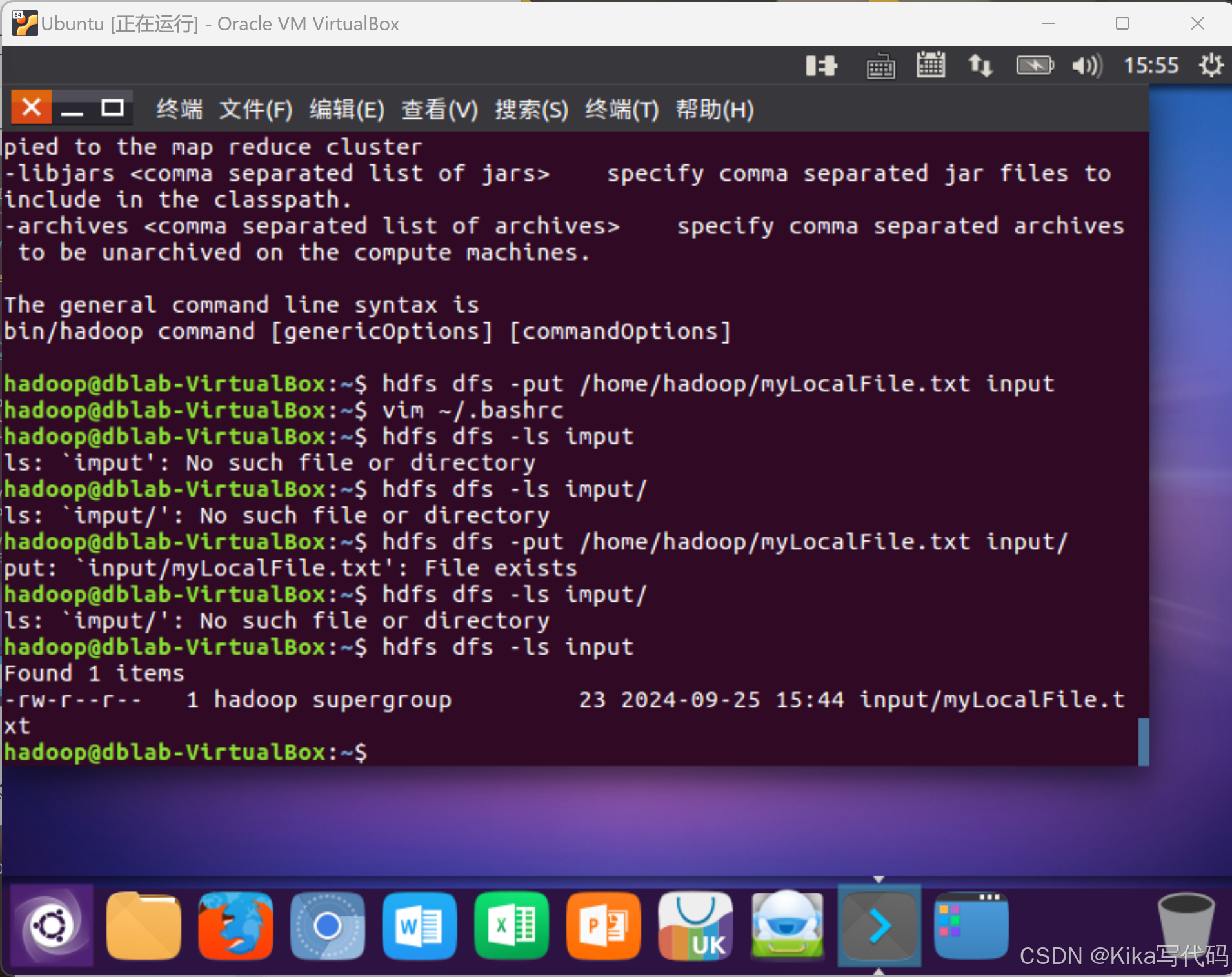
Task: Open the network up/down indicator menu
Action: tap(980, 65)
